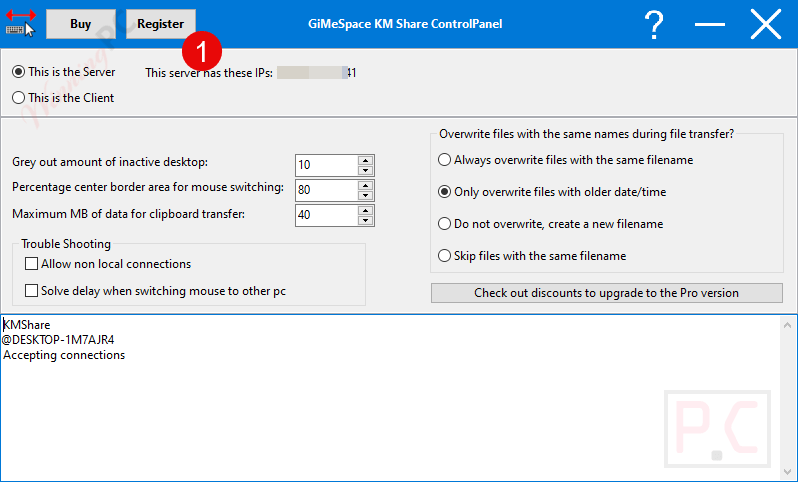This screenshot has width=798, height=482.
Task: Click the 'This server has these IPs:' label
Action: click(209, 73)
